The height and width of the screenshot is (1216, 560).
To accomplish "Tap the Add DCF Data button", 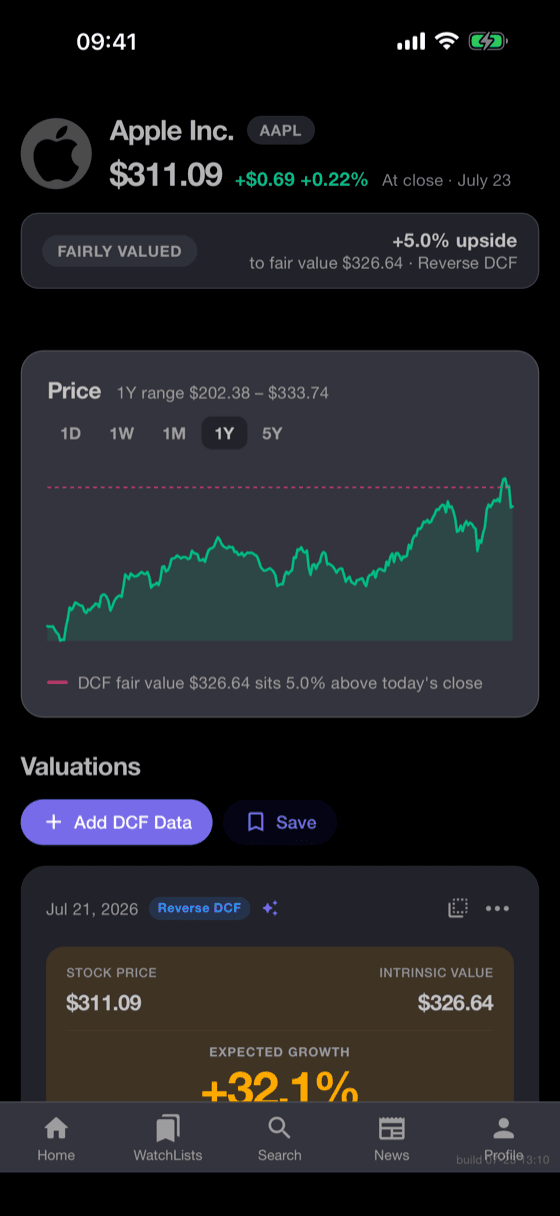I will 117,822.
